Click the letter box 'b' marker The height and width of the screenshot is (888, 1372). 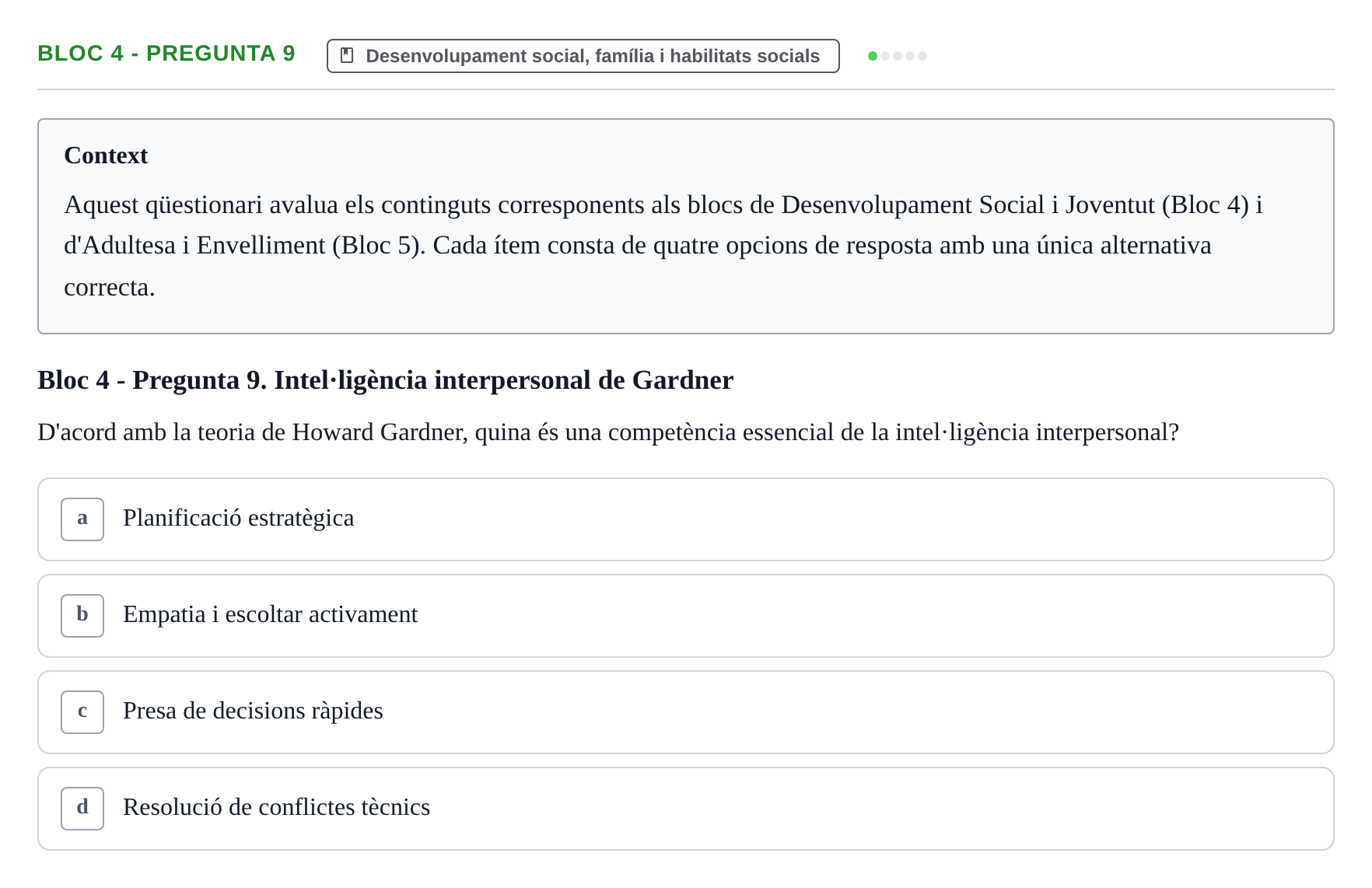click(x=82, y=616)
